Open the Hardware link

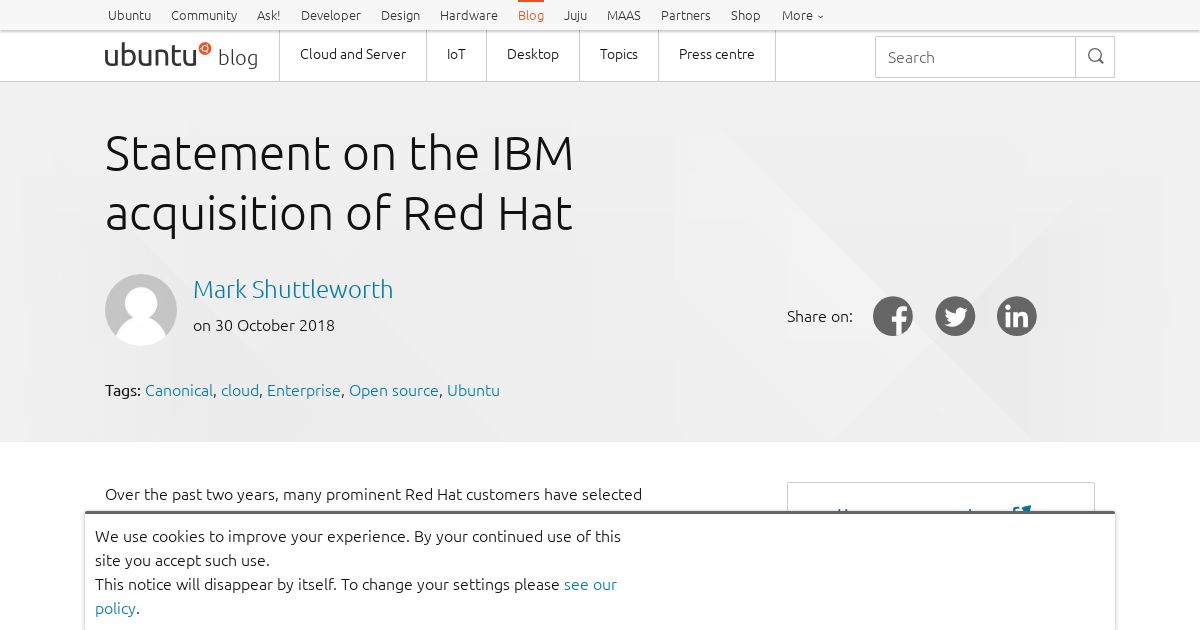(469, 15)
